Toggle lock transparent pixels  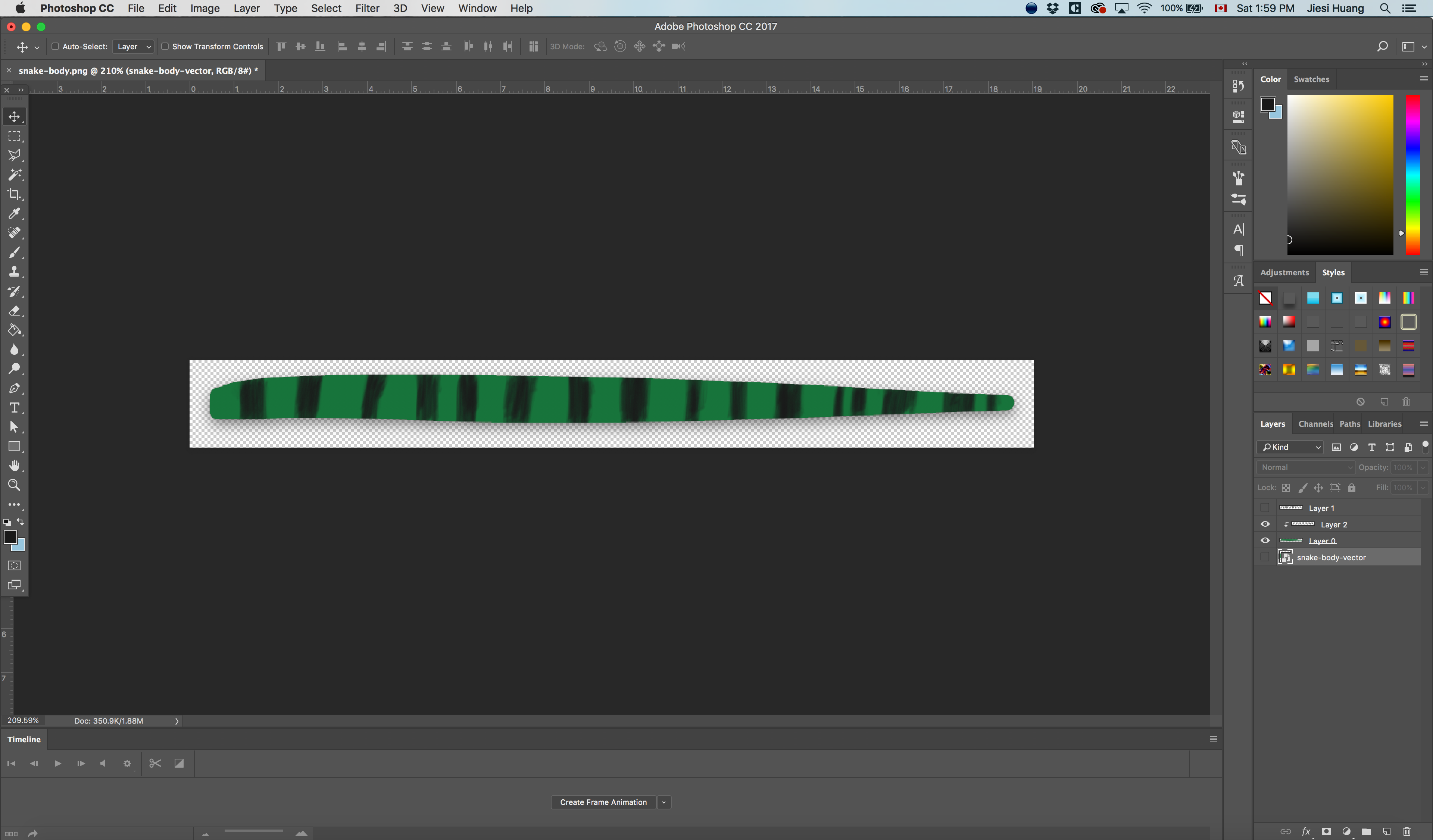click(1286, 488)
